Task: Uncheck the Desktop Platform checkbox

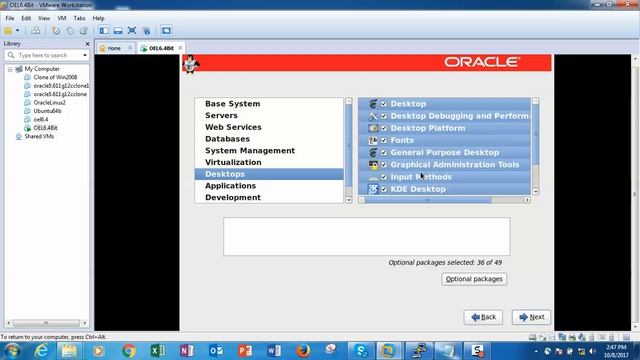Action: (x=384, y=128)
